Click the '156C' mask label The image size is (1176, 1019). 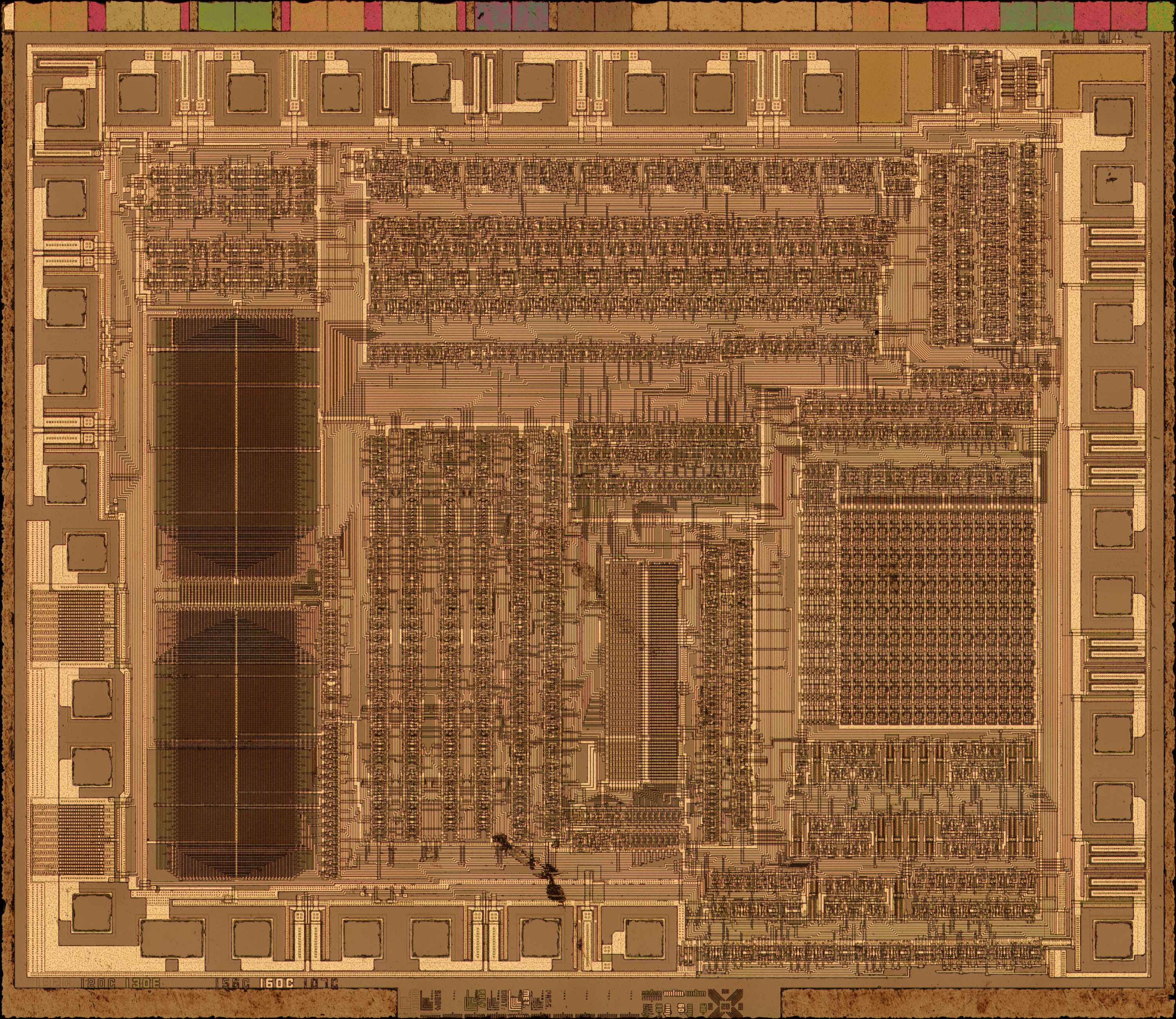(232, 983)
